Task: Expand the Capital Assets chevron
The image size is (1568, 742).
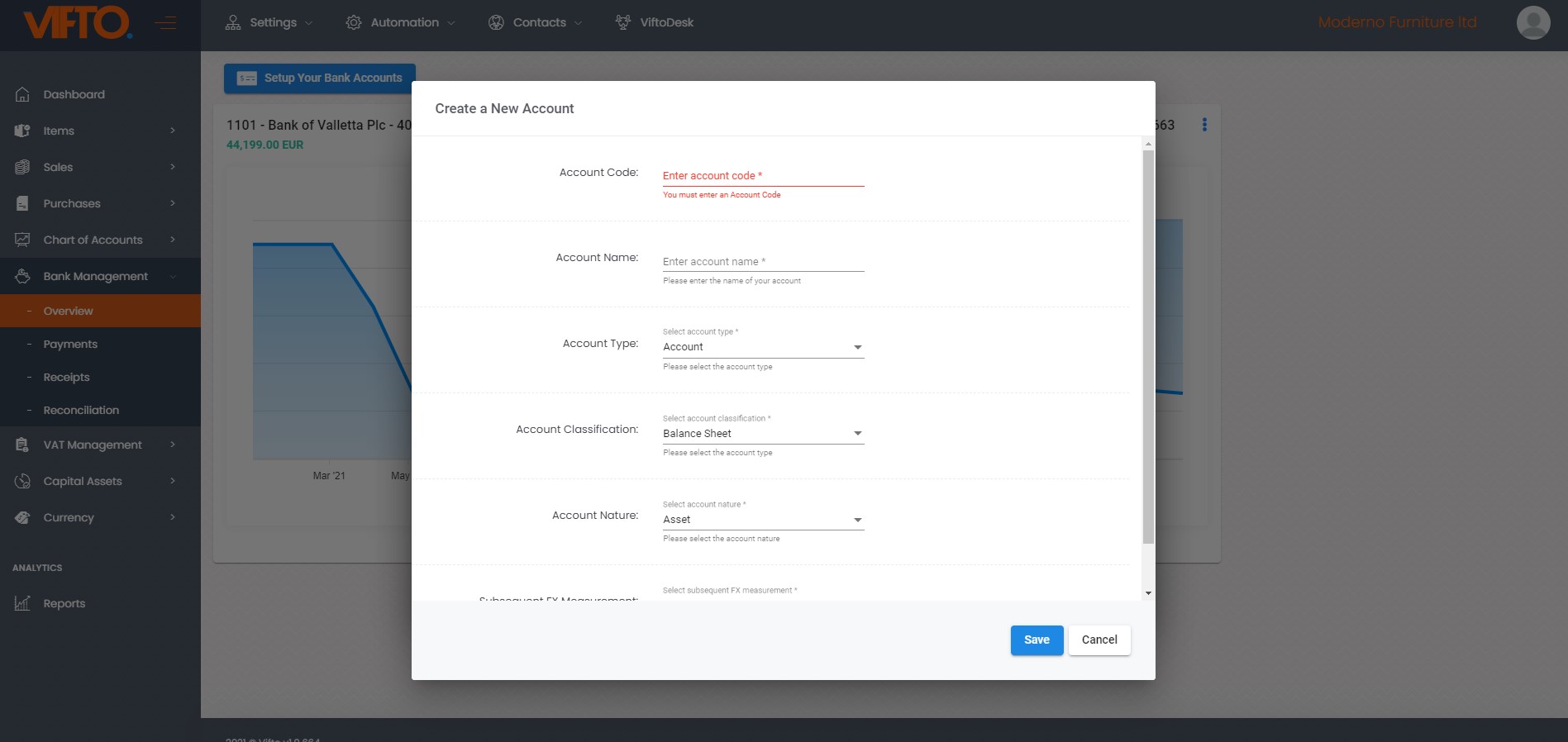Action: click(173, 481)
